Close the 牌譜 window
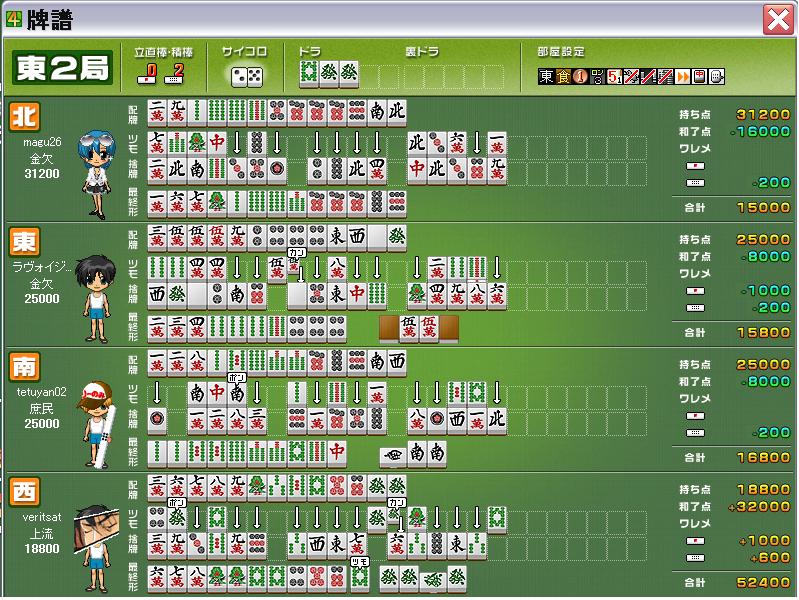Screen dimensions: 799x600 click(x=778, y=19)
